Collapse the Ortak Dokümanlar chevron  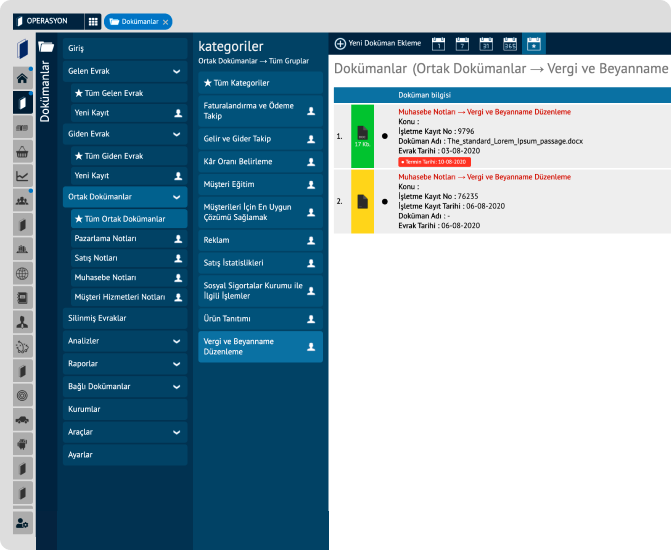(x=176, y=197)
